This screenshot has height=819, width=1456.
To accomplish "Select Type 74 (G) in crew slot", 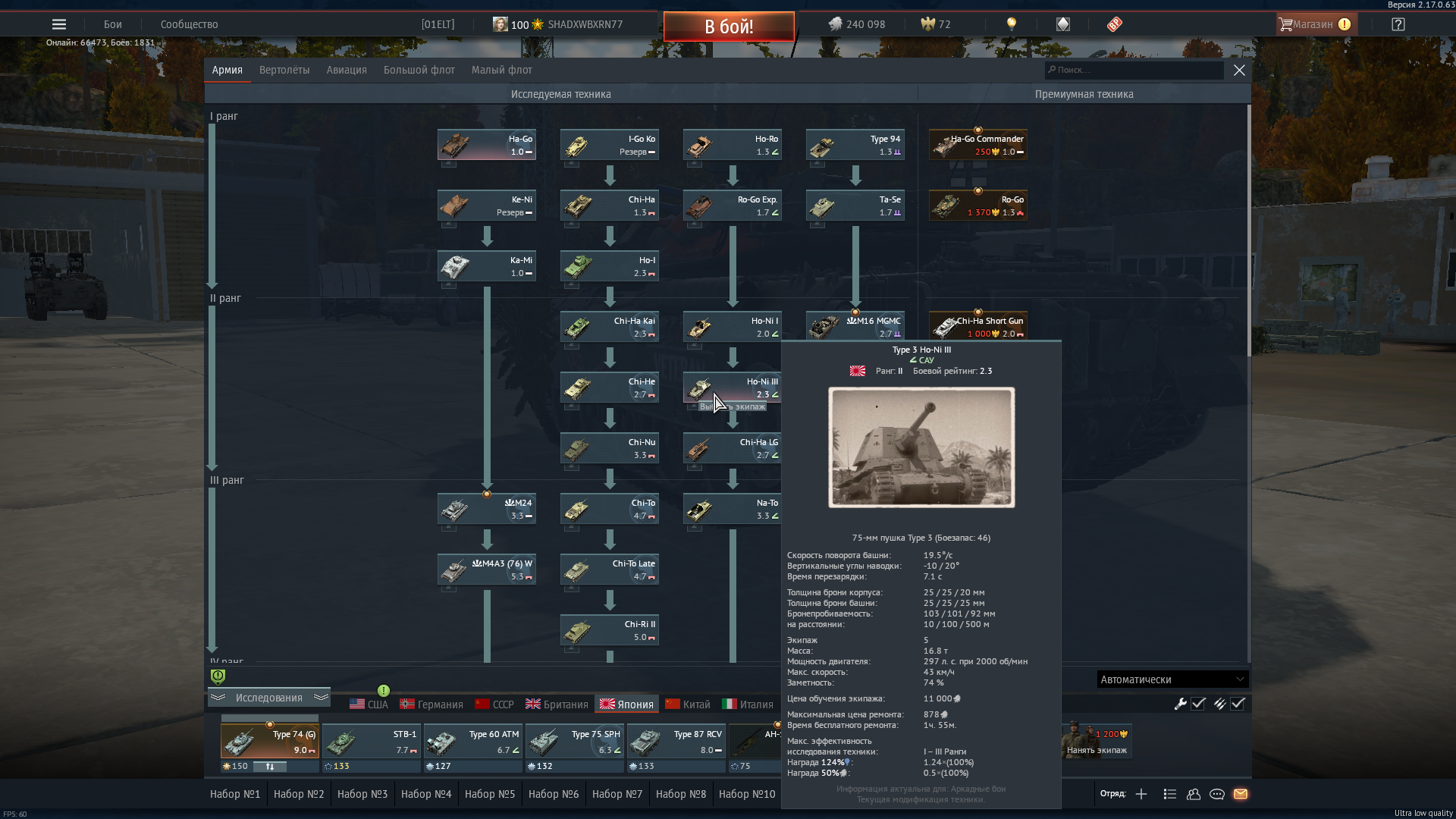I will pyautogui.click(x=270, y=742).
